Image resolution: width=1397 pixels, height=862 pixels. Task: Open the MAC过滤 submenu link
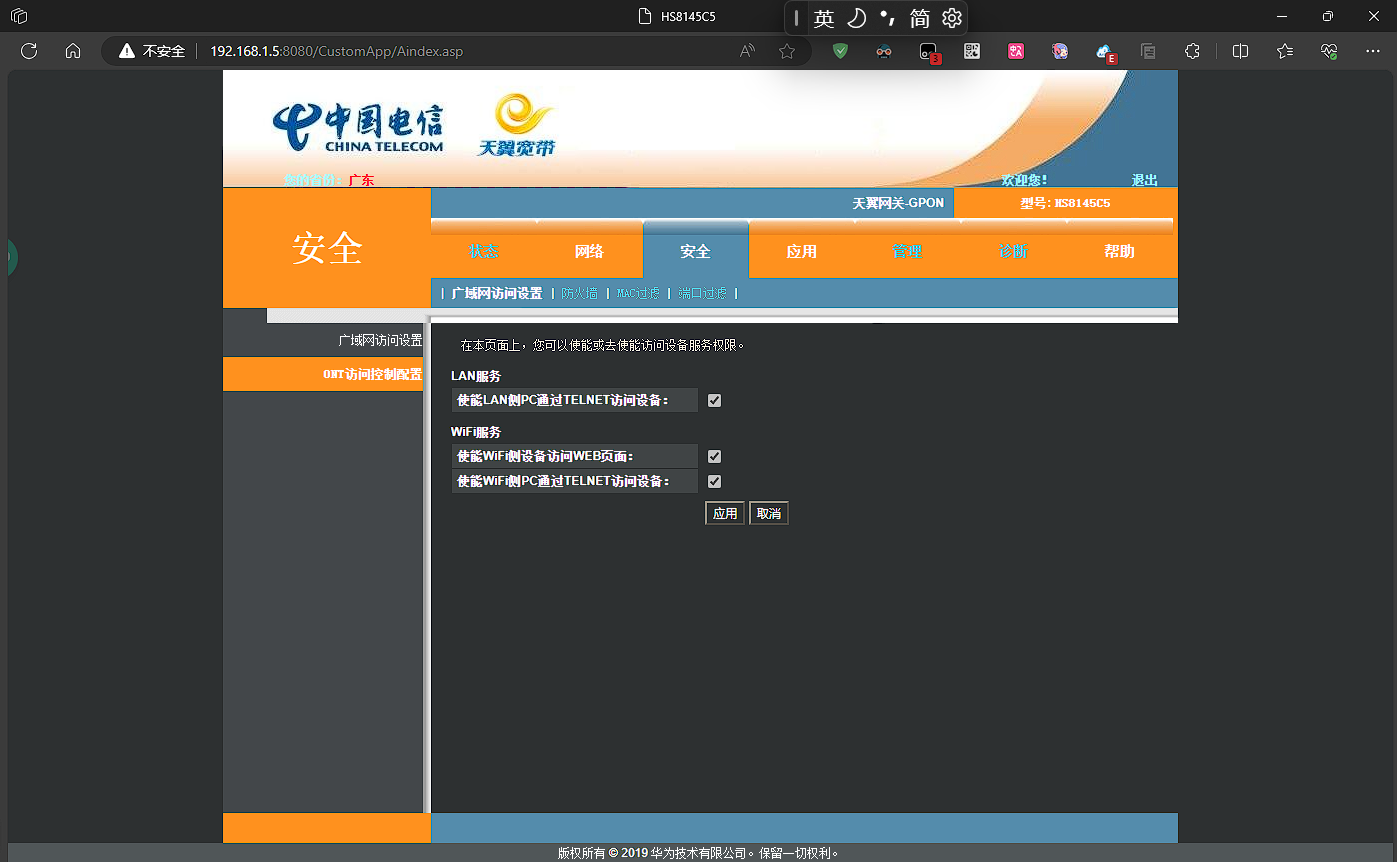pyautogui.click(x=638, y=293)
